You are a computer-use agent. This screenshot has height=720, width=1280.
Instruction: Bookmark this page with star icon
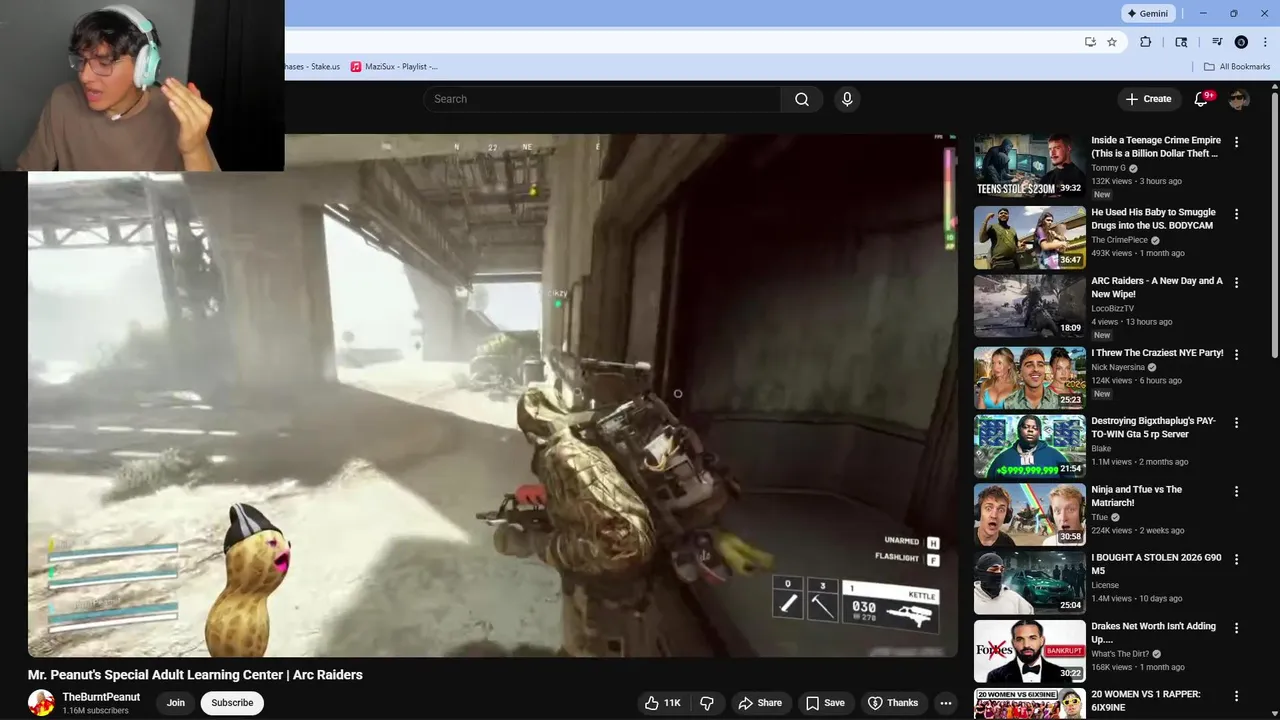1112,42
